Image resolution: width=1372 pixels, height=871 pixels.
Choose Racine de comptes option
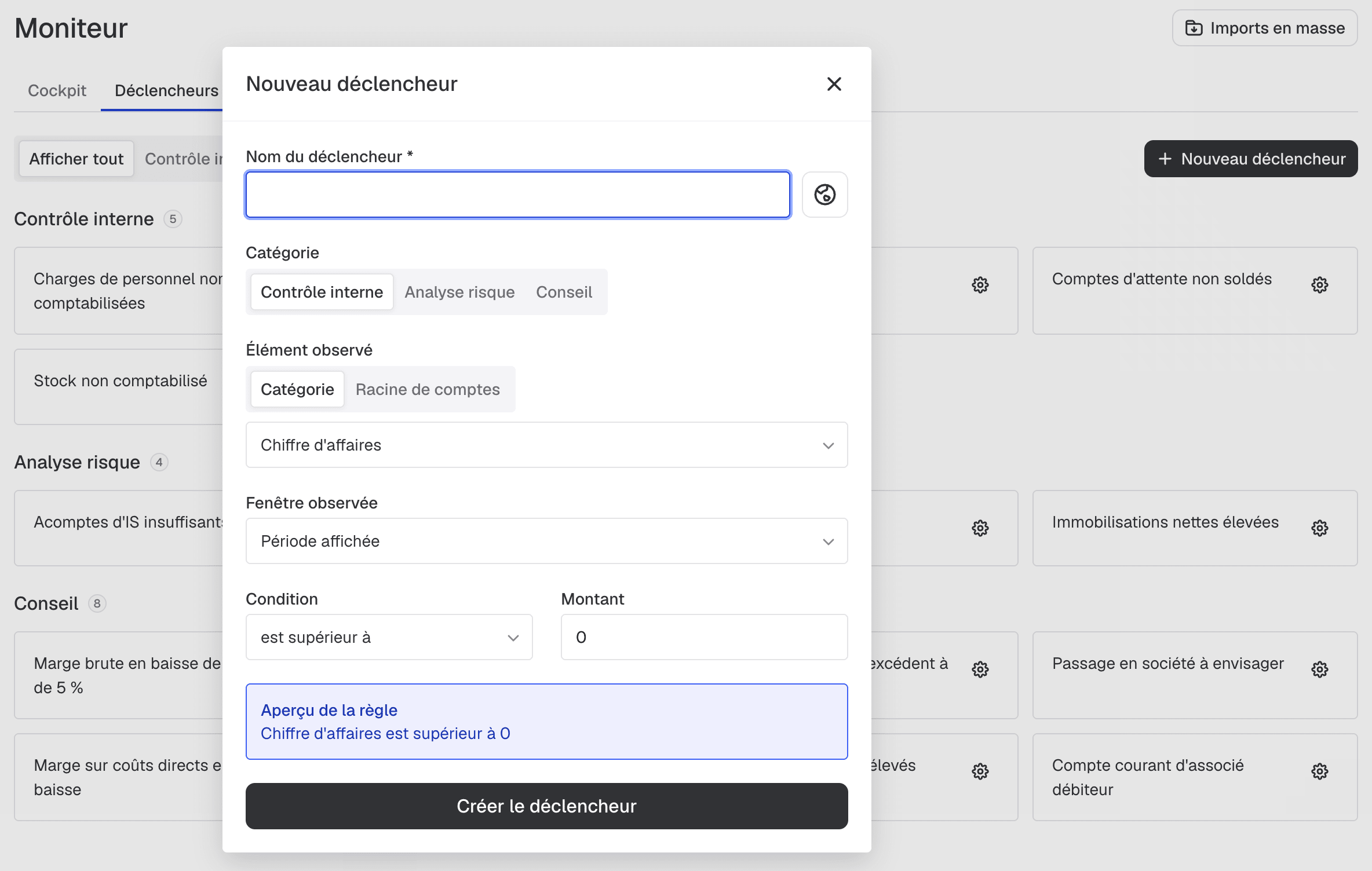428,389
